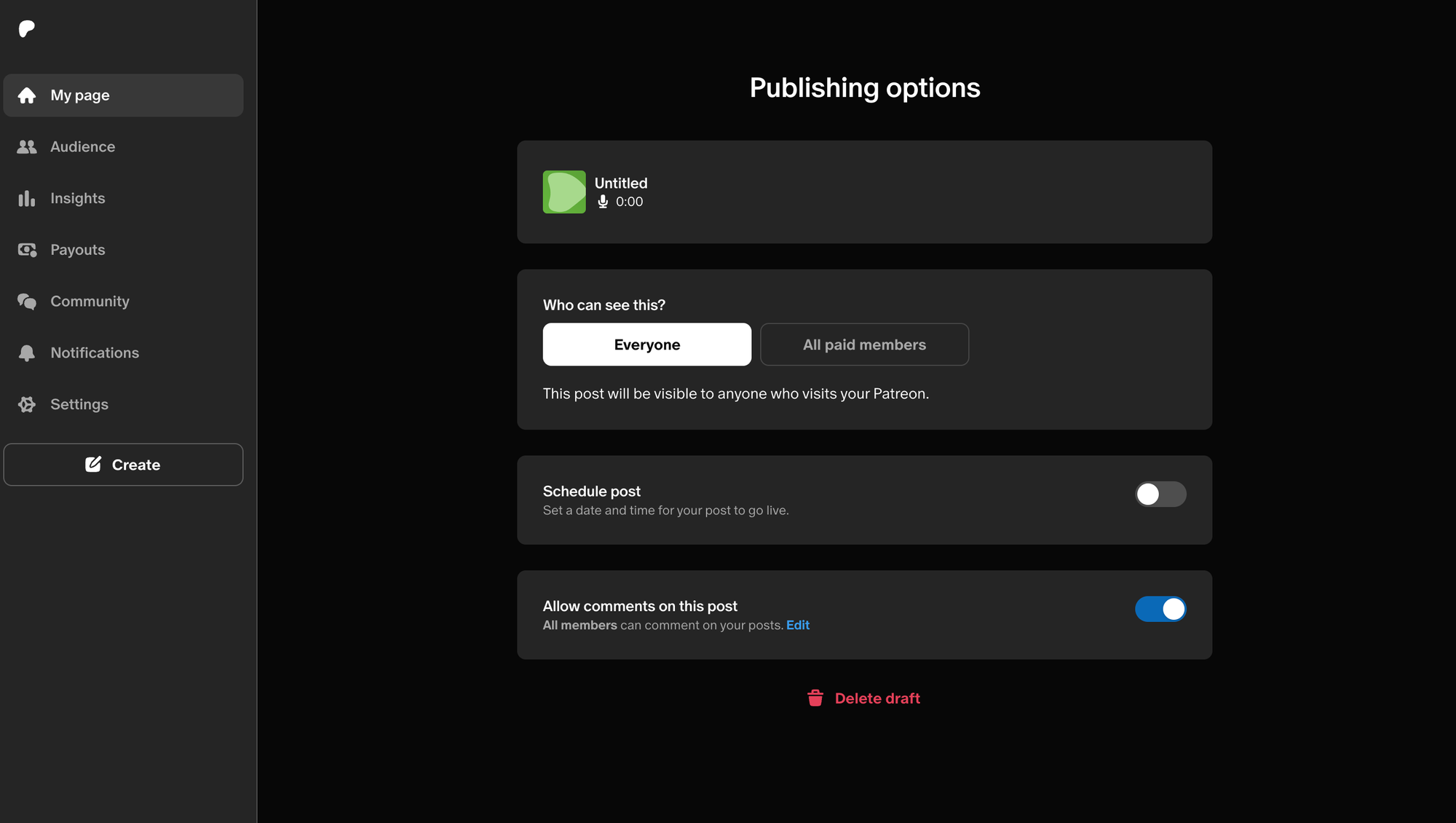Click the green Untitled post thumbnail
This screenshot has height=823, width=1456.
pyautogui.click(x=564, y=192)
